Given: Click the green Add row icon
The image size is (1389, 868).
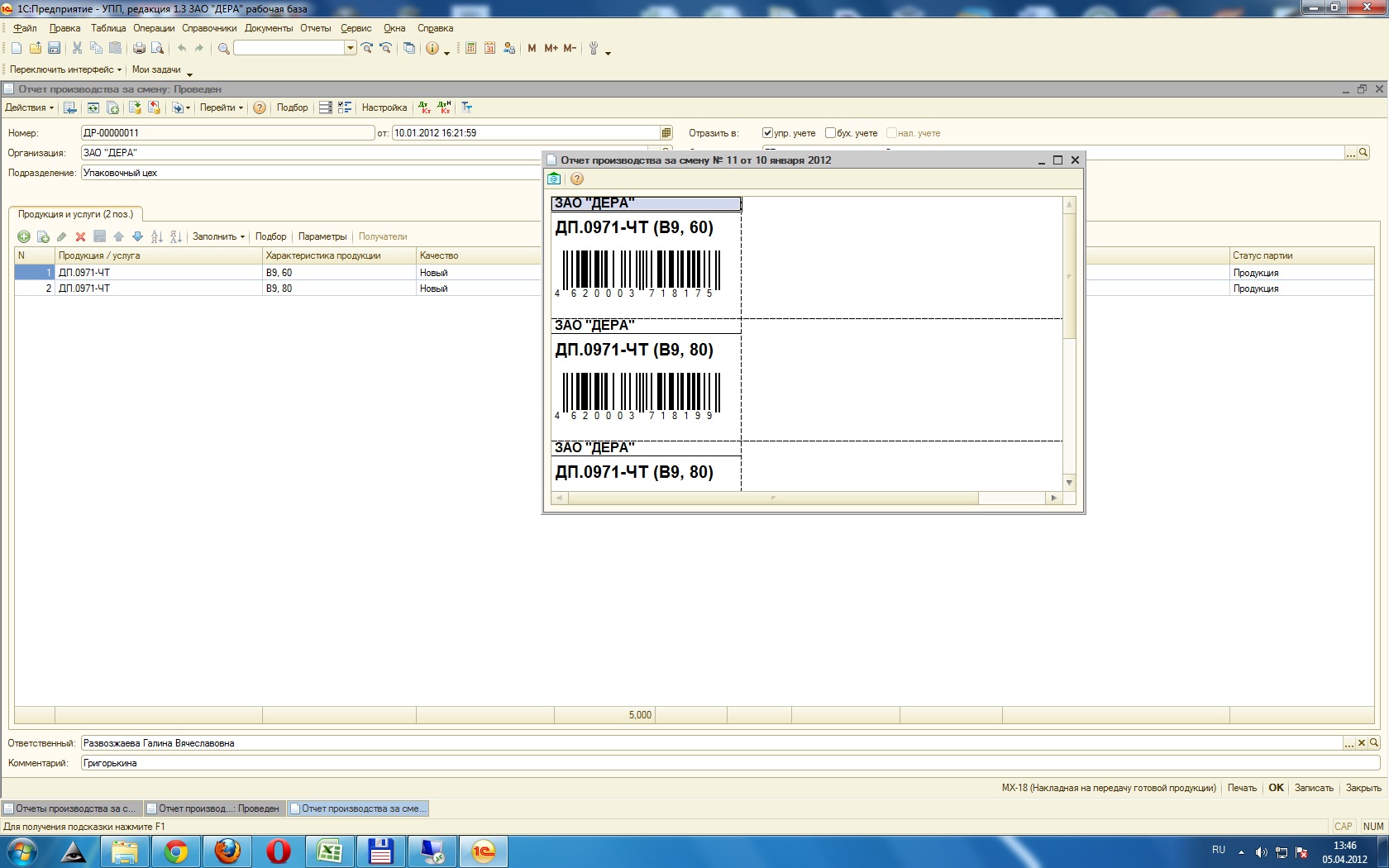Looking at the screenshot, I should point(23,236).
